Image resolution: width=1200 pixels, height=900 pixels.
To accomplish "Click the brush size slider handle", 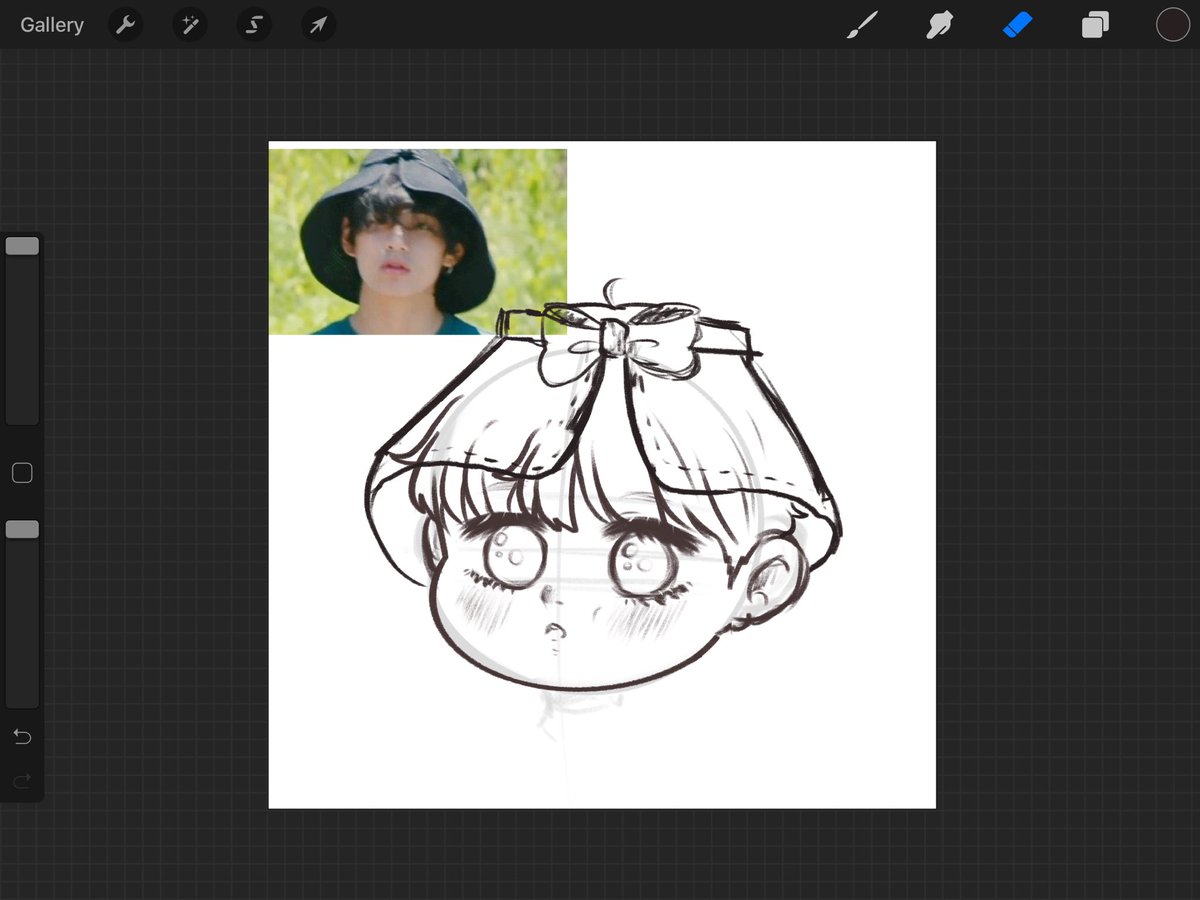I will 22,246.
